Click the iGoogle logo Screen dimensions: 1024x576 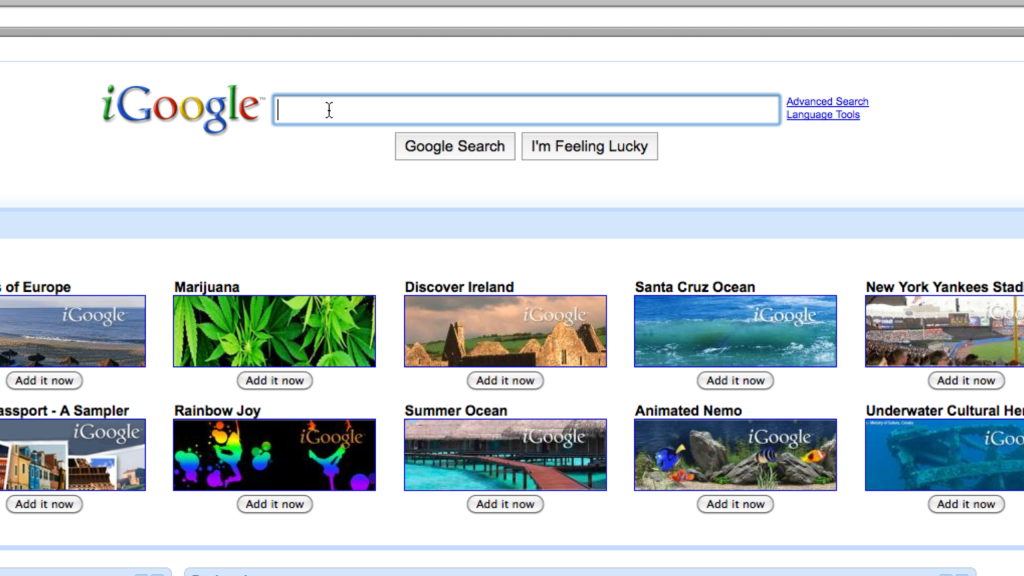pos(182,108)
